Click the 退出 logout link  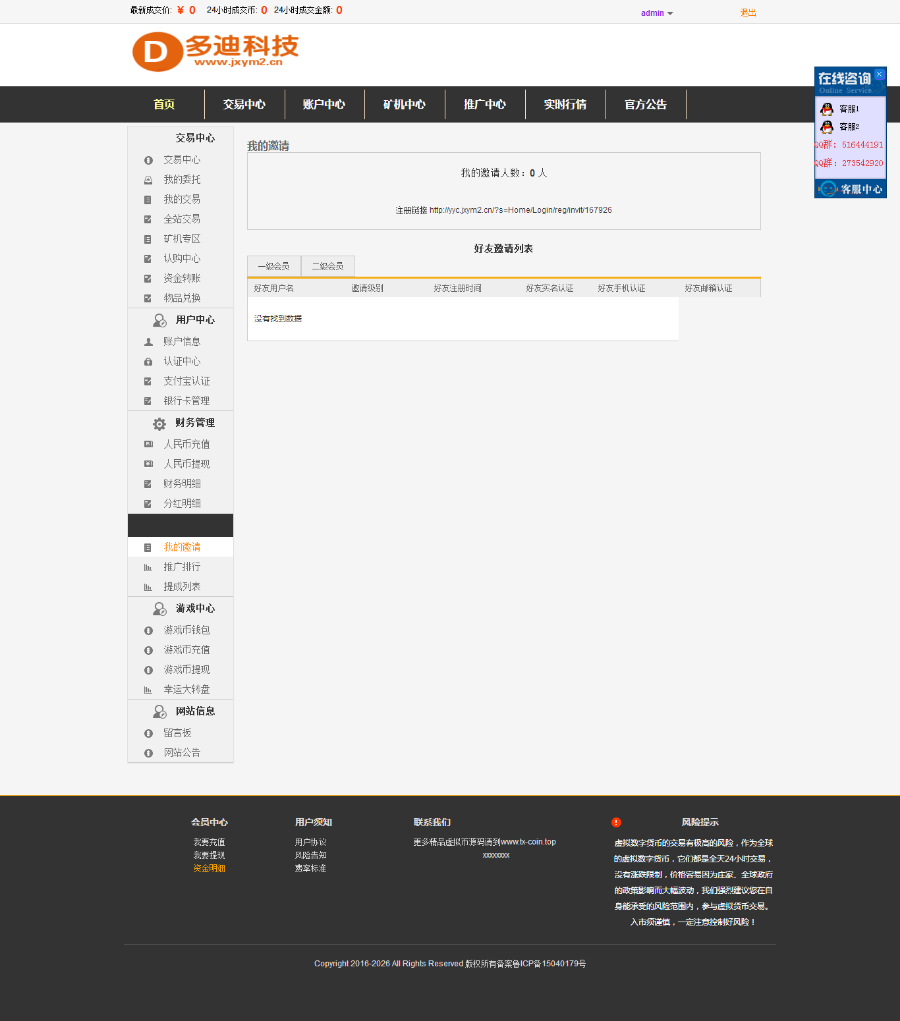(748, 12)
